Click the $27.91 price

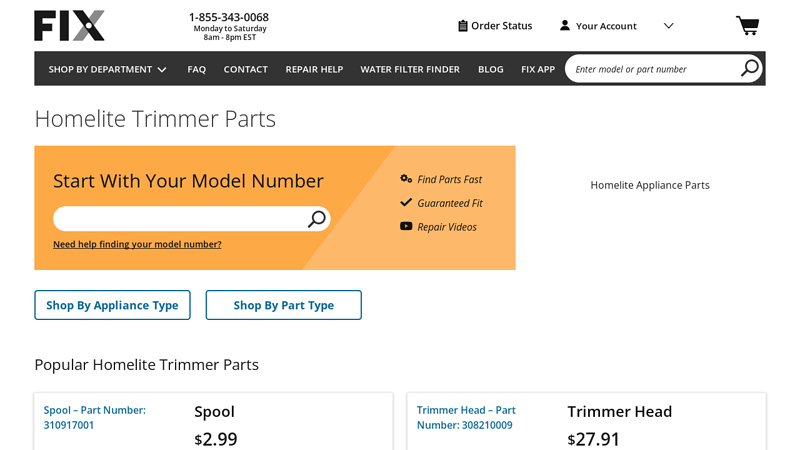(593, 439)
